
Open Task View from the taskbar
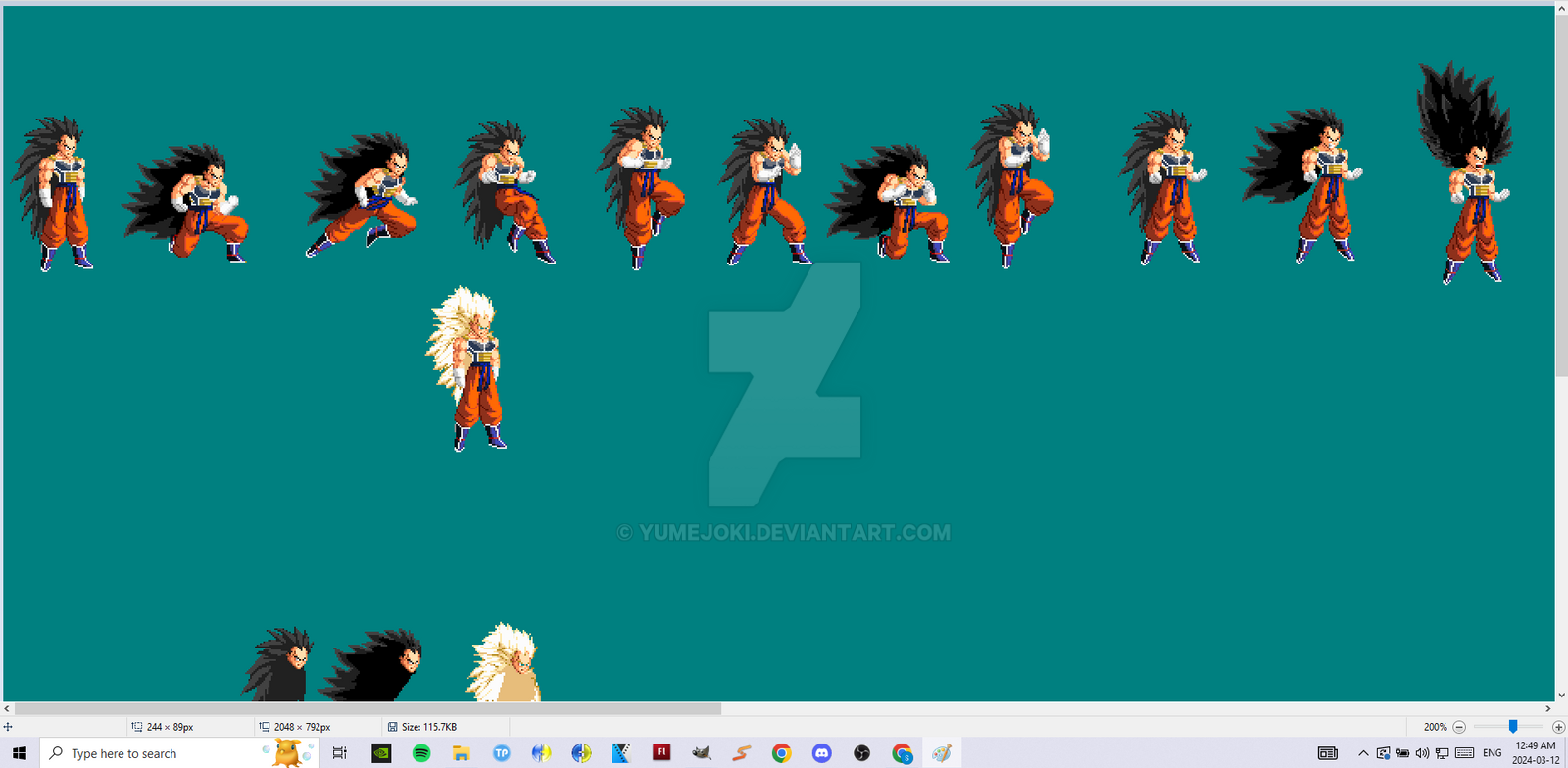click(x=340, y=753)
